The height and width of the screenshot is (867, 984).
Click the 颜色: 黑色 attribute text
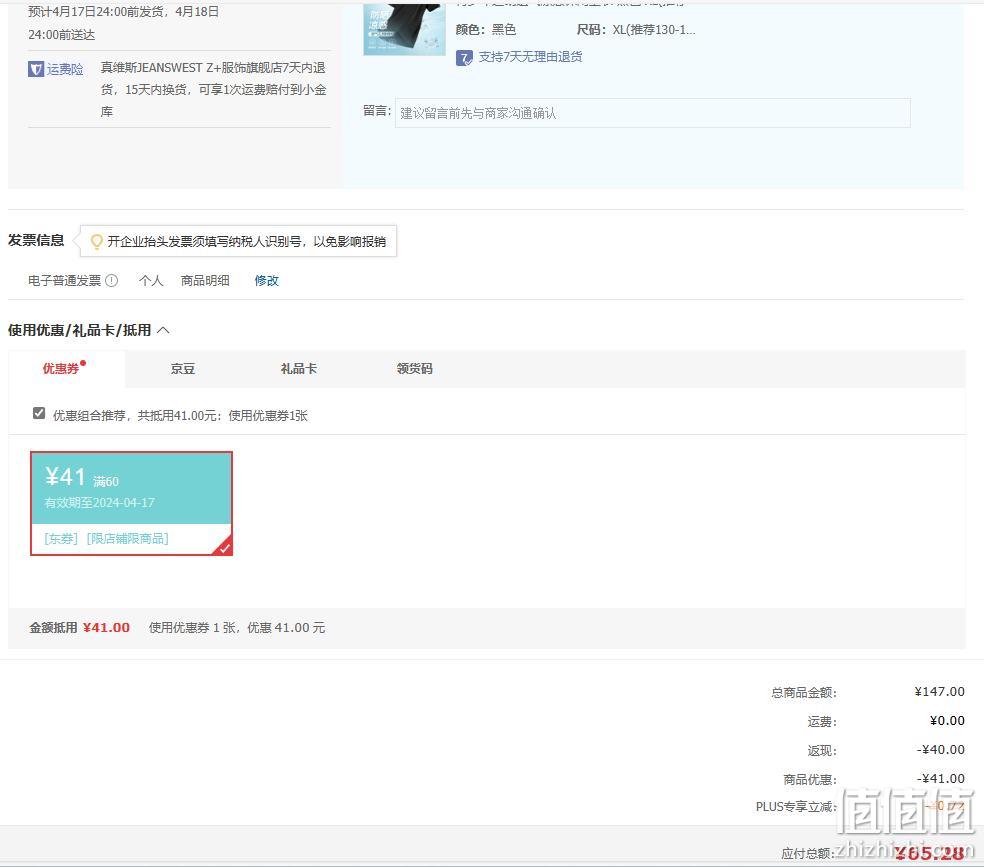pyautogui.click(x=486, y=29)
